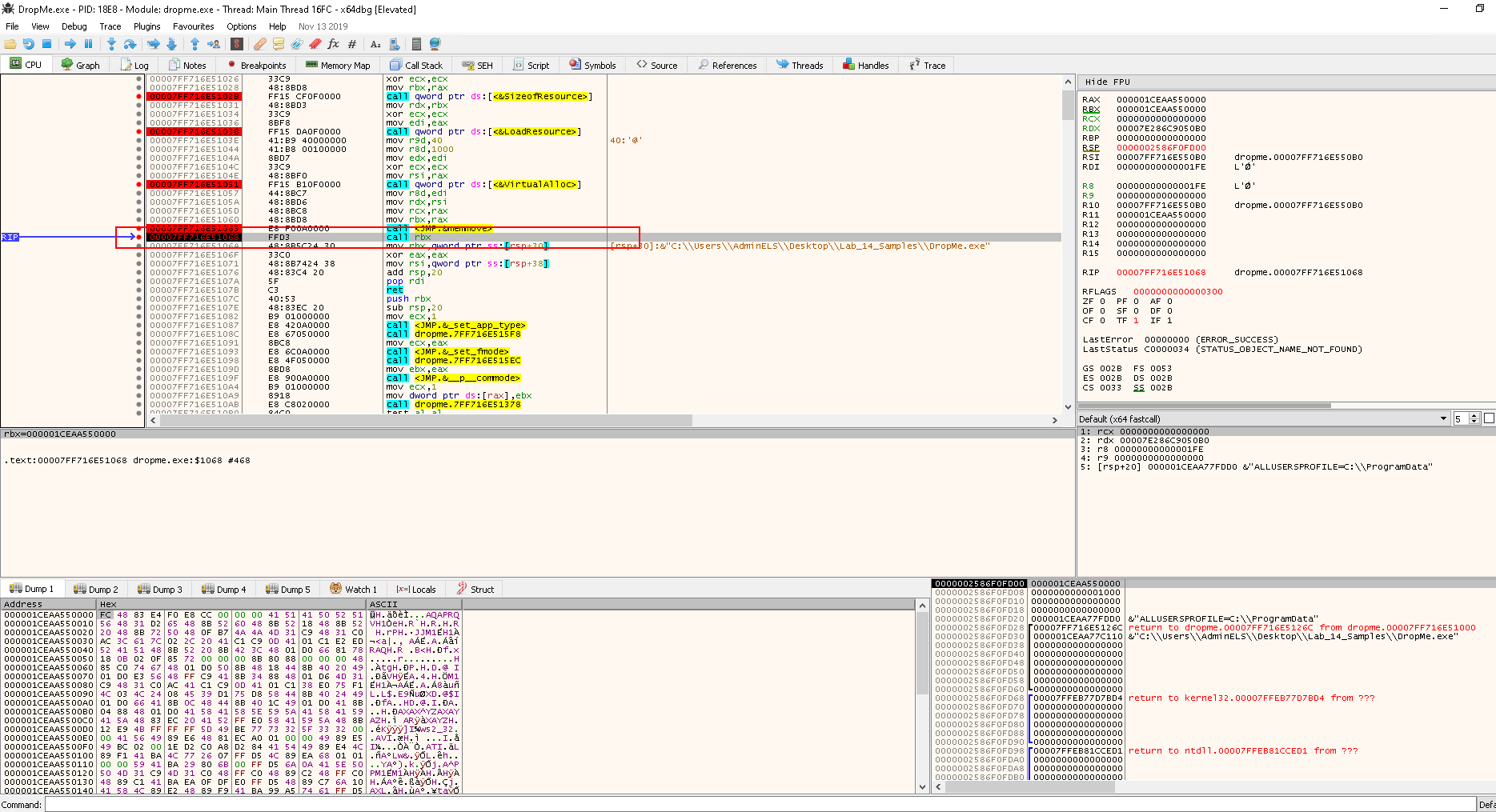The image size is (1496, 812).
Task: Open the Patches dialog (band-aid icon)
Action: pos(260,44)
